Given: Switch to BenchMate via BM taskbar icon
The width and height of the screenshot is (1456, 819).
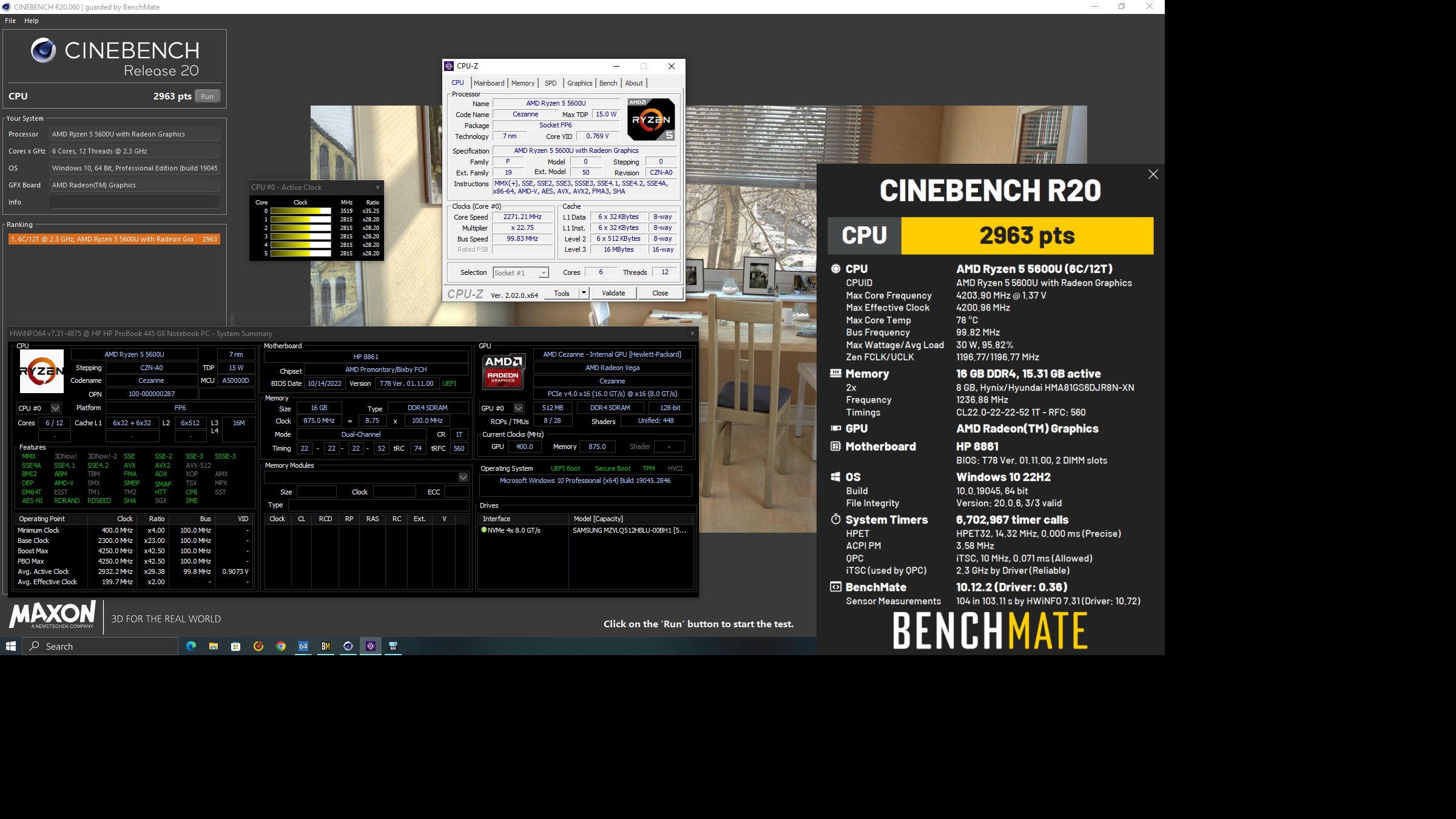Looking at the screenshot, I should click(x=326, y=646).
